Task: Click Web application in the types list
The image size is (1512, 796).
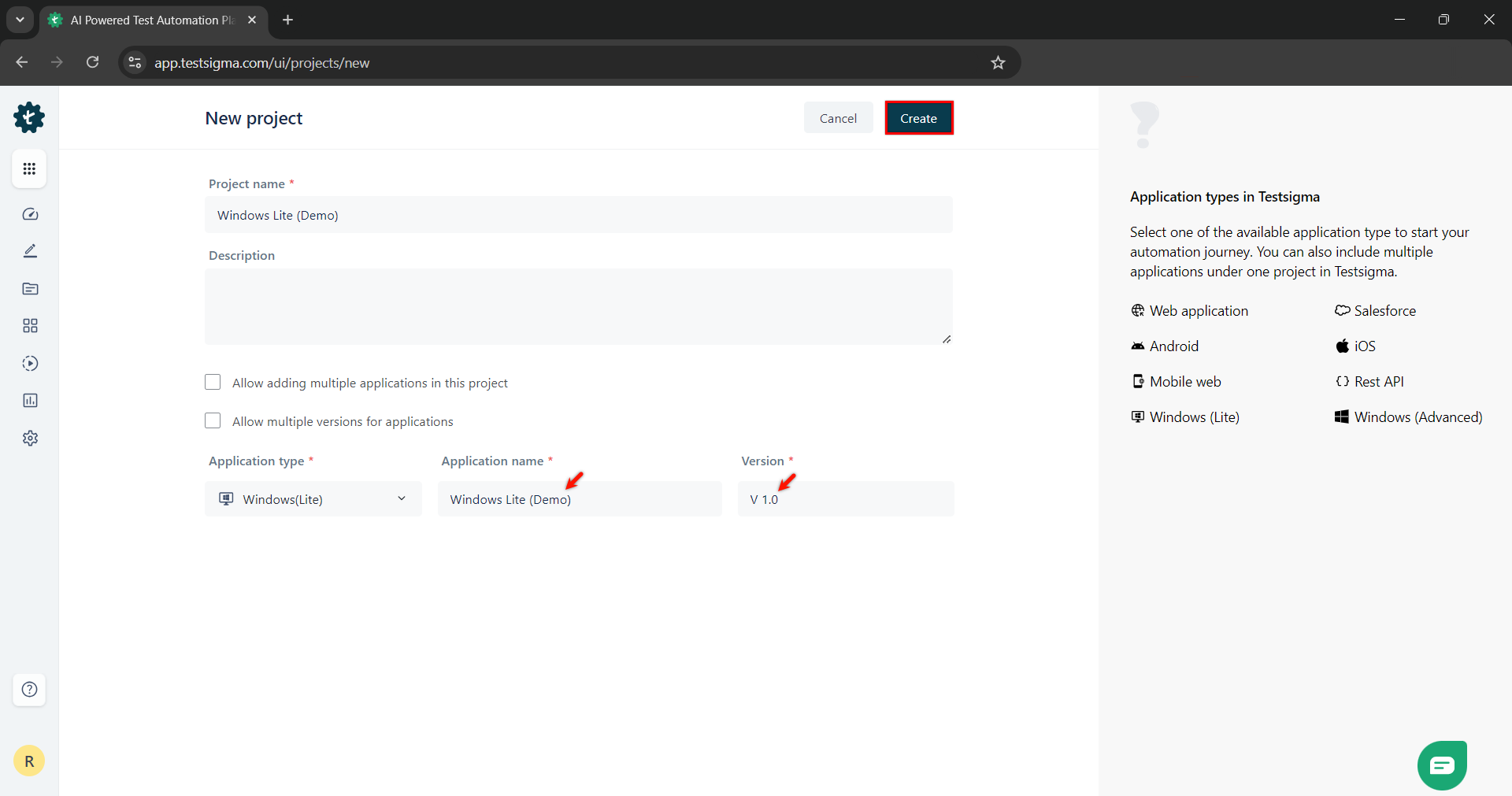Action: pyautogui.click(x=1189, y=311)
